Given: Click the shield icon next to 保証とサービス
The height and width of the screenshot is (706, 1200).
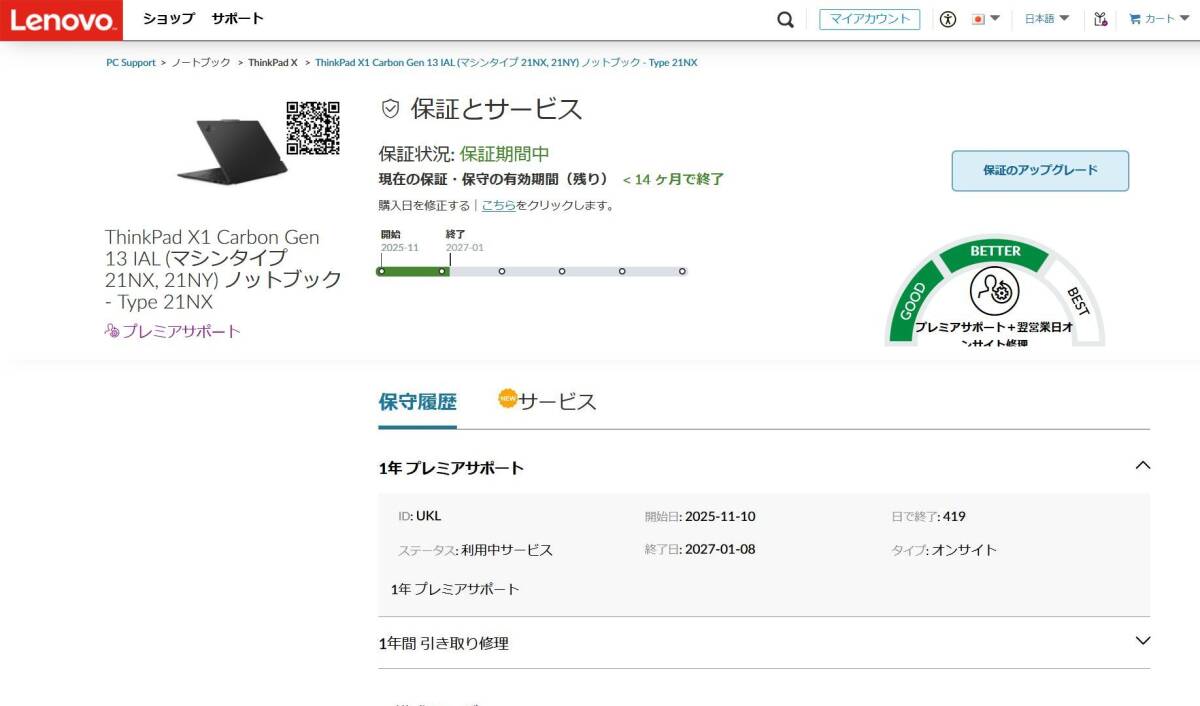Looking at the screenshot, I should 389,110.
